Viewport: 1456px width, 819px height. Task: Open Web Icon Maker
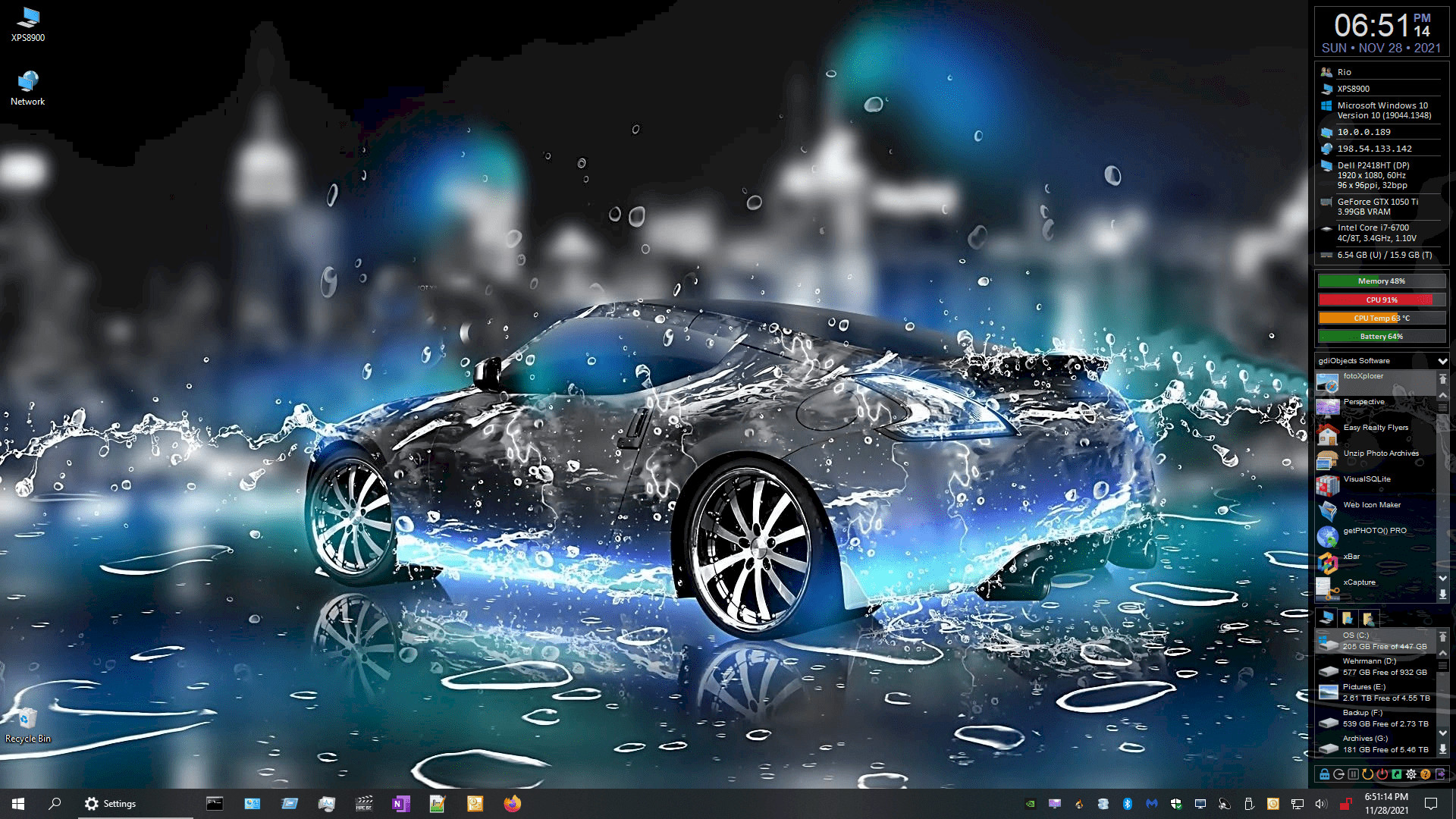[1371, 506]
